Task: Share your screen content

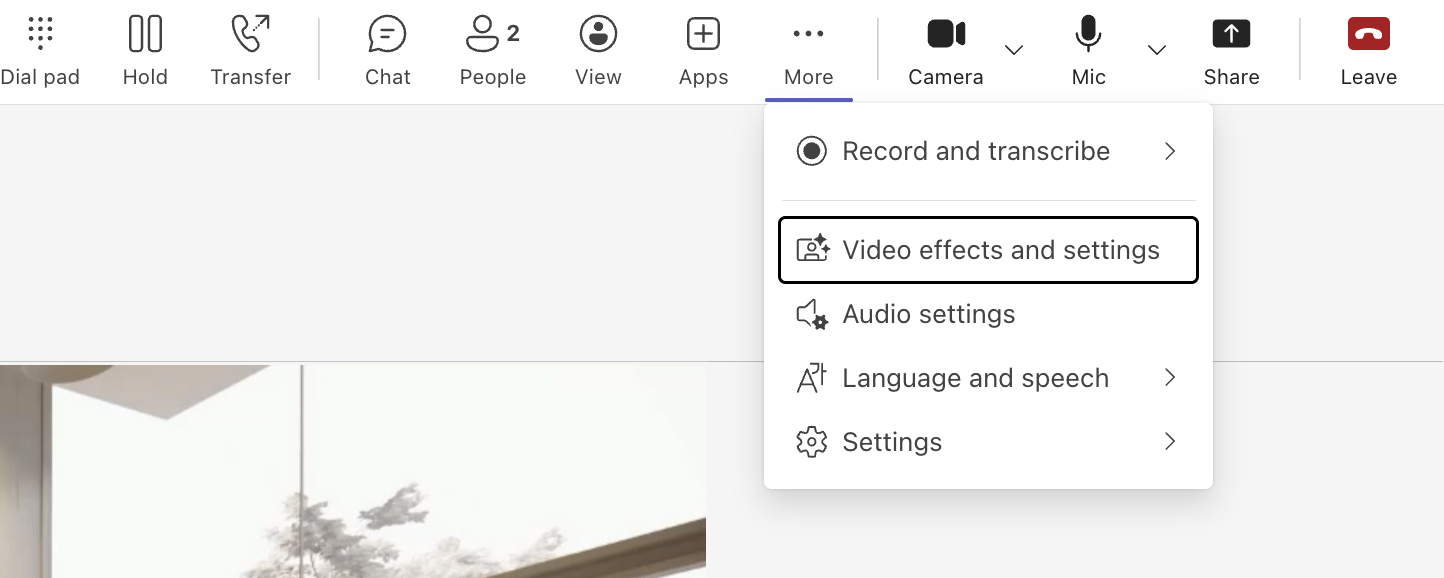Action: (1231, 50)
